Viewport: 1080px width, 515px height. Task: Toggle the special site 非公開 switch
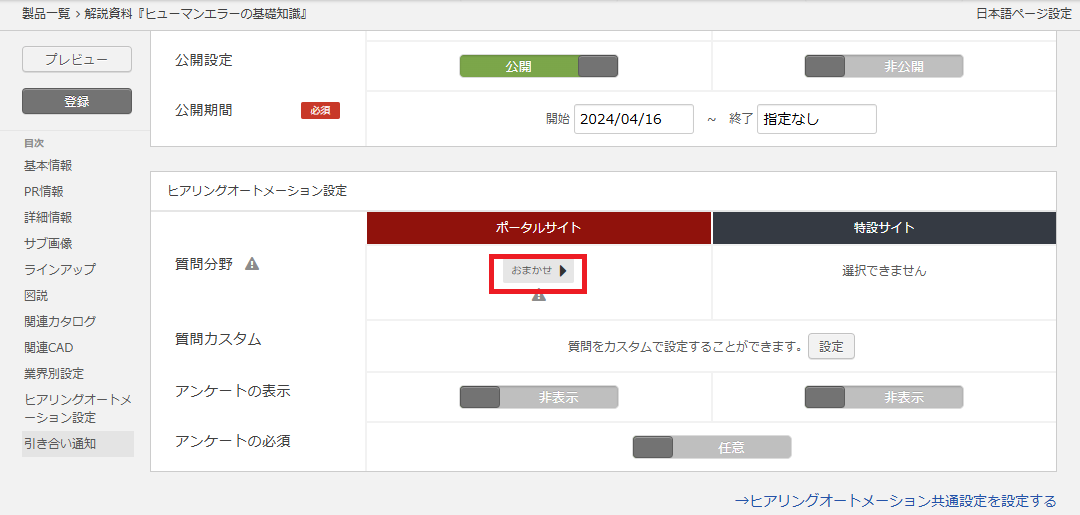(x=884, y=66)
